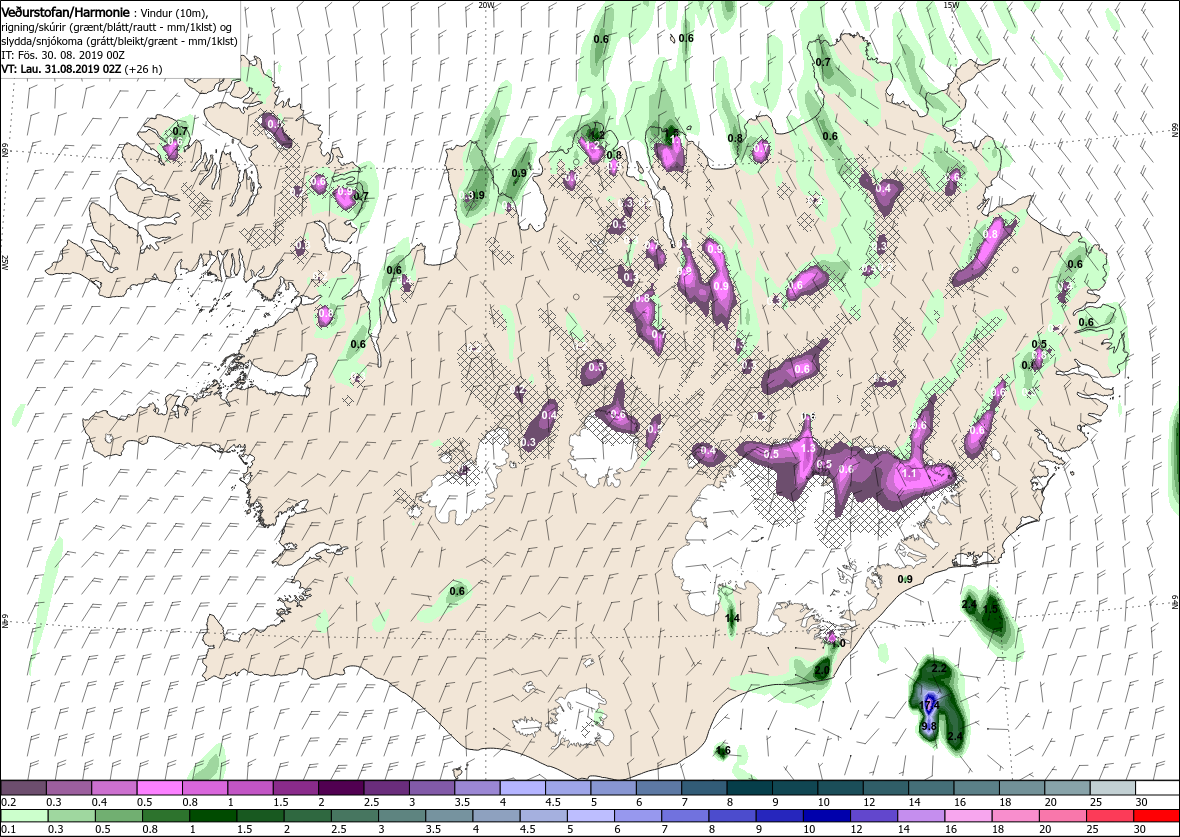Pick the light grey 25 snow-scale swatch
The width and height of the screenshot is (1180, 837).
point(1112,787)
